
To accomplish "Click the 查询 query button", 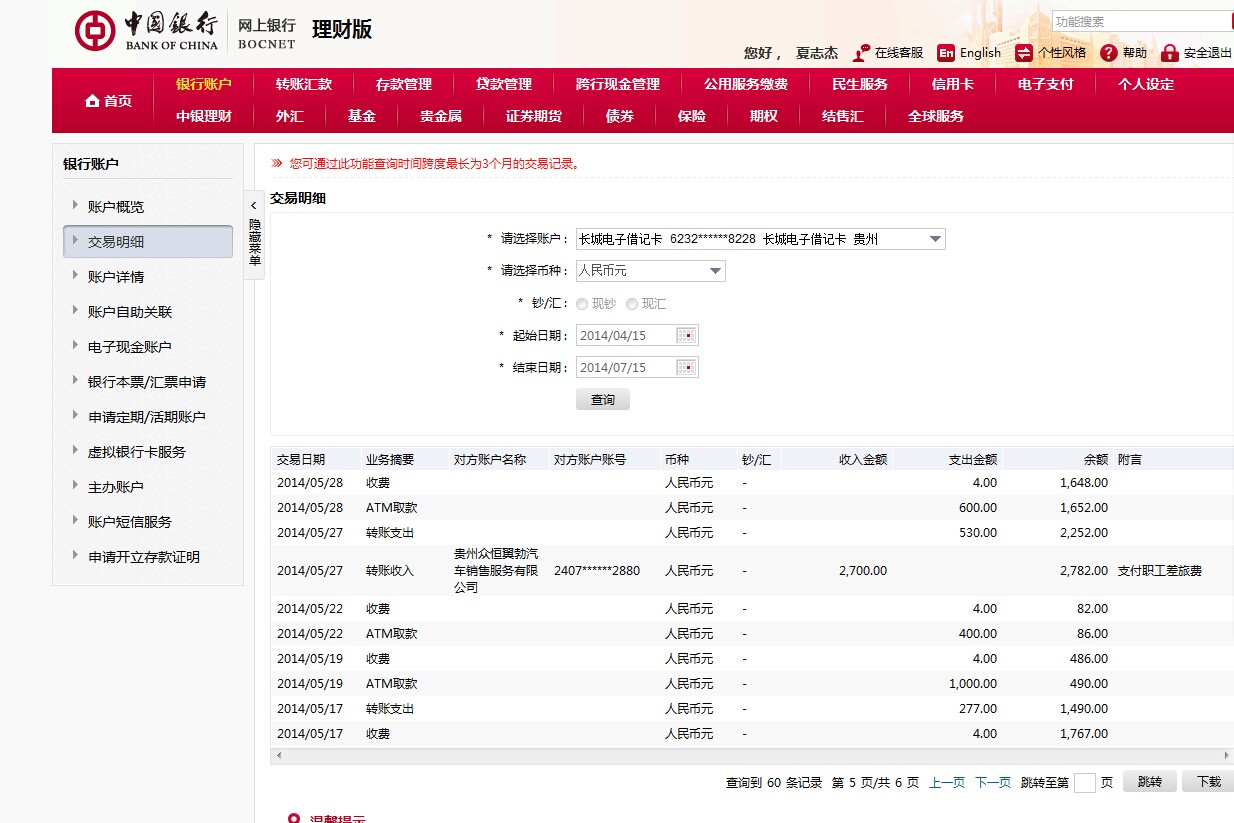I will coord(602,400).
